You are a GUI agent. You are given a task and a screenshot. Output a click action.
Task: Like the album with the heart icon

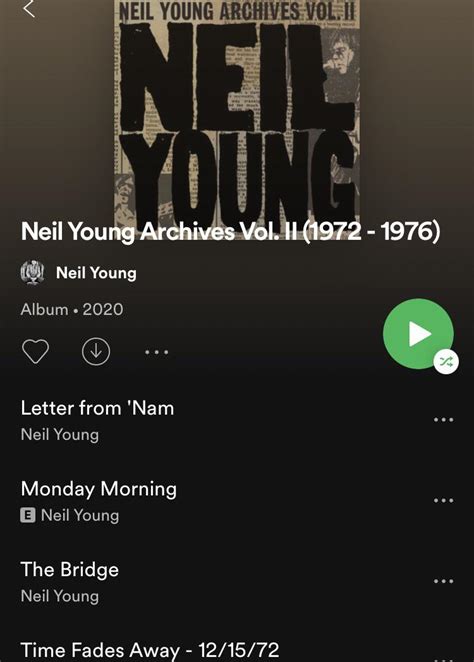coord(35,351)
